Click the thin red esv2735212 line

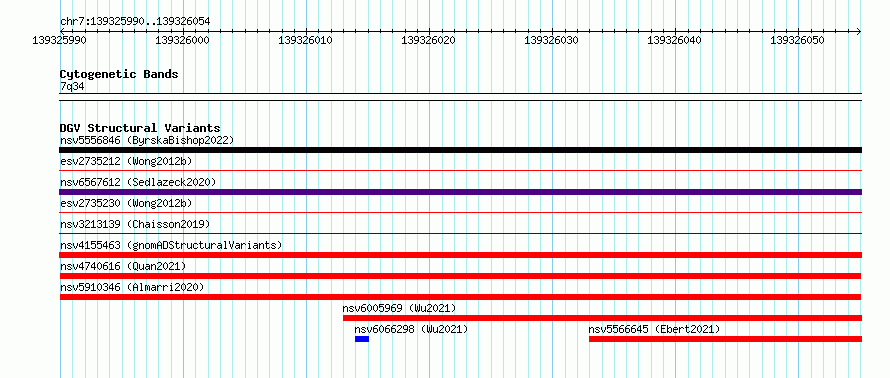(x=461, y=170)
